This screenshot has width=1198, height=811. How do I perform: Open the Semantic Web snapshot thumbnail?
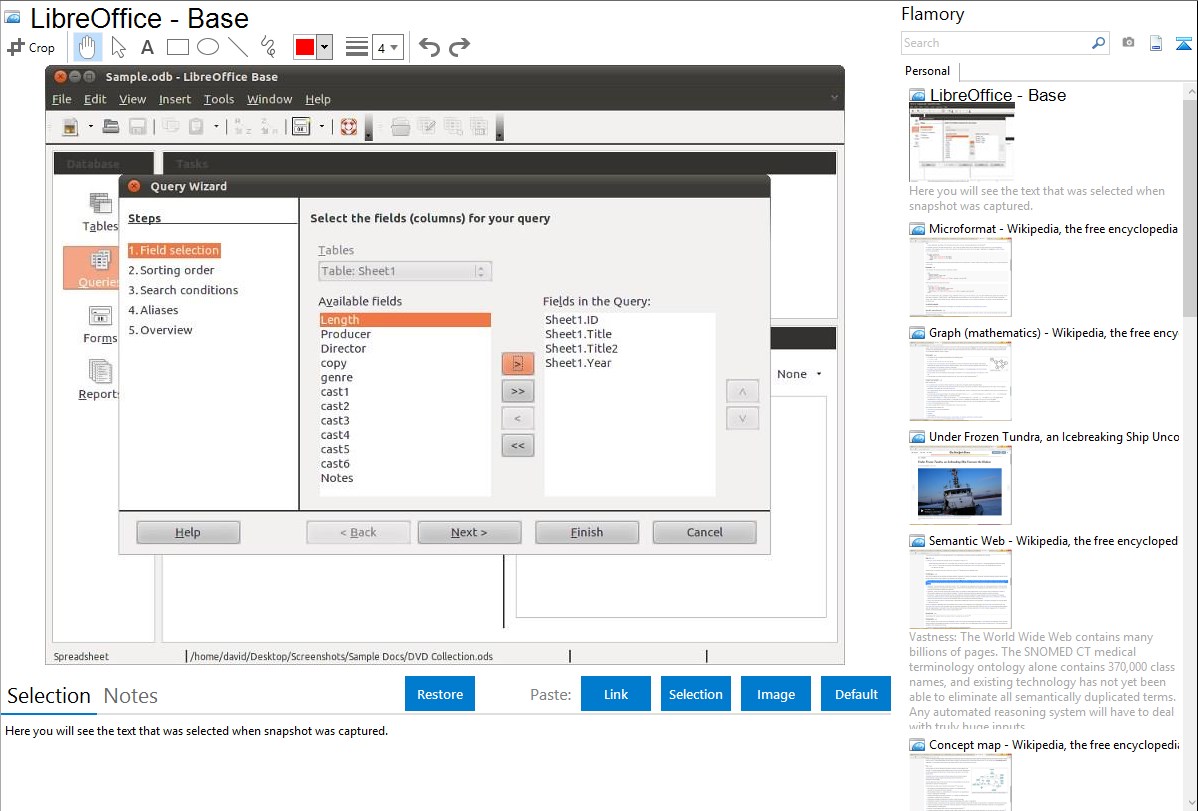(x=960, y=589)
